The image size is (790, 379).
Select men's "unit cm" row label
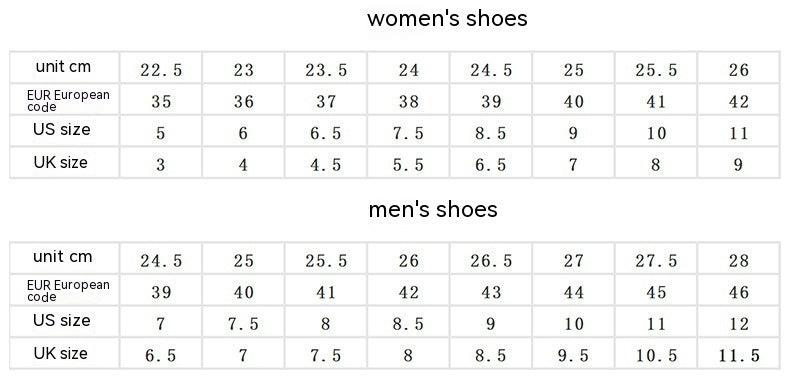[x=63, y=257]
